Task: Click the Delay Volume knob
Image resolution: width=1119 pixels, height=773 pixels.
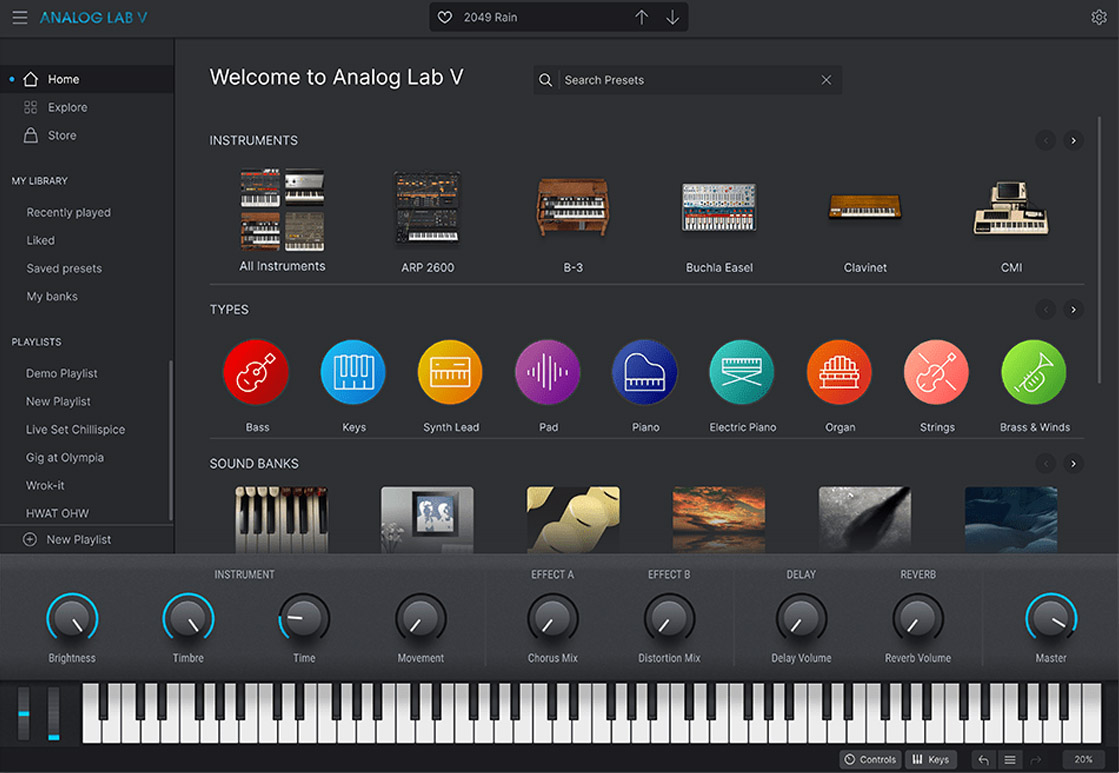Action: (x=801, y=619)
